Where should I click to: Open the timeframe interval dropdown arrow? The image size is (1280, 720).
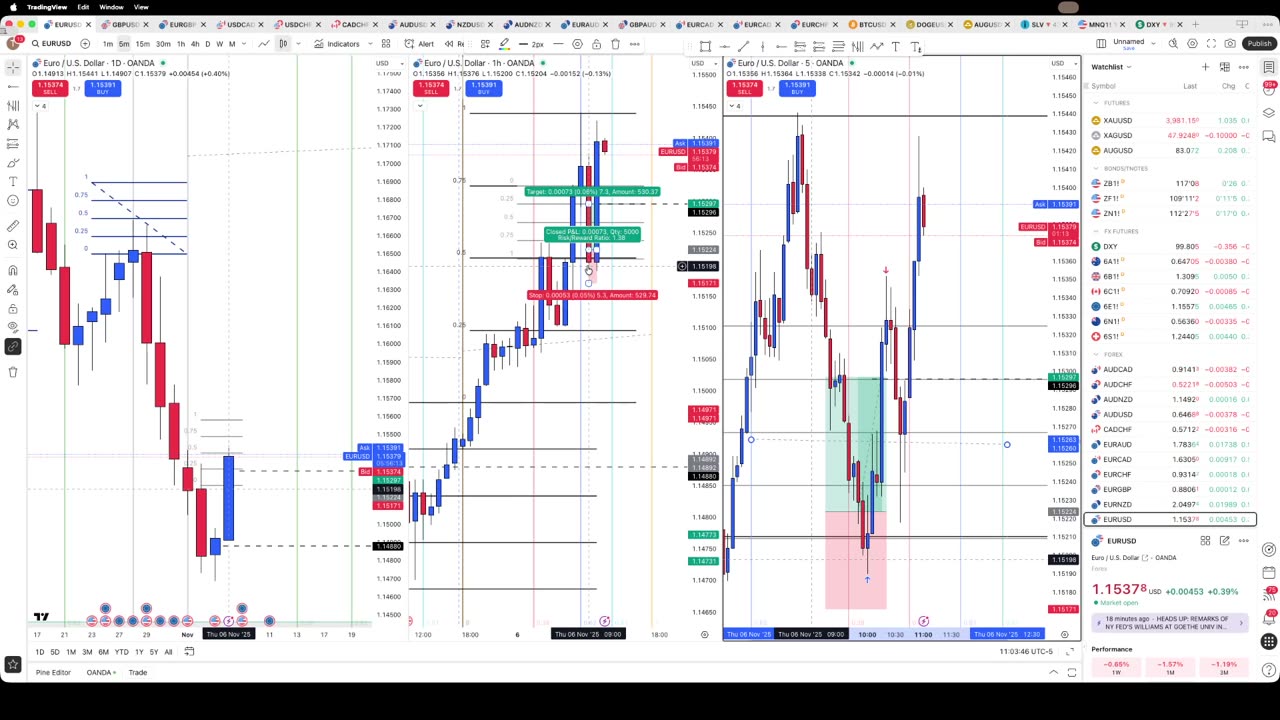[246, 44]
